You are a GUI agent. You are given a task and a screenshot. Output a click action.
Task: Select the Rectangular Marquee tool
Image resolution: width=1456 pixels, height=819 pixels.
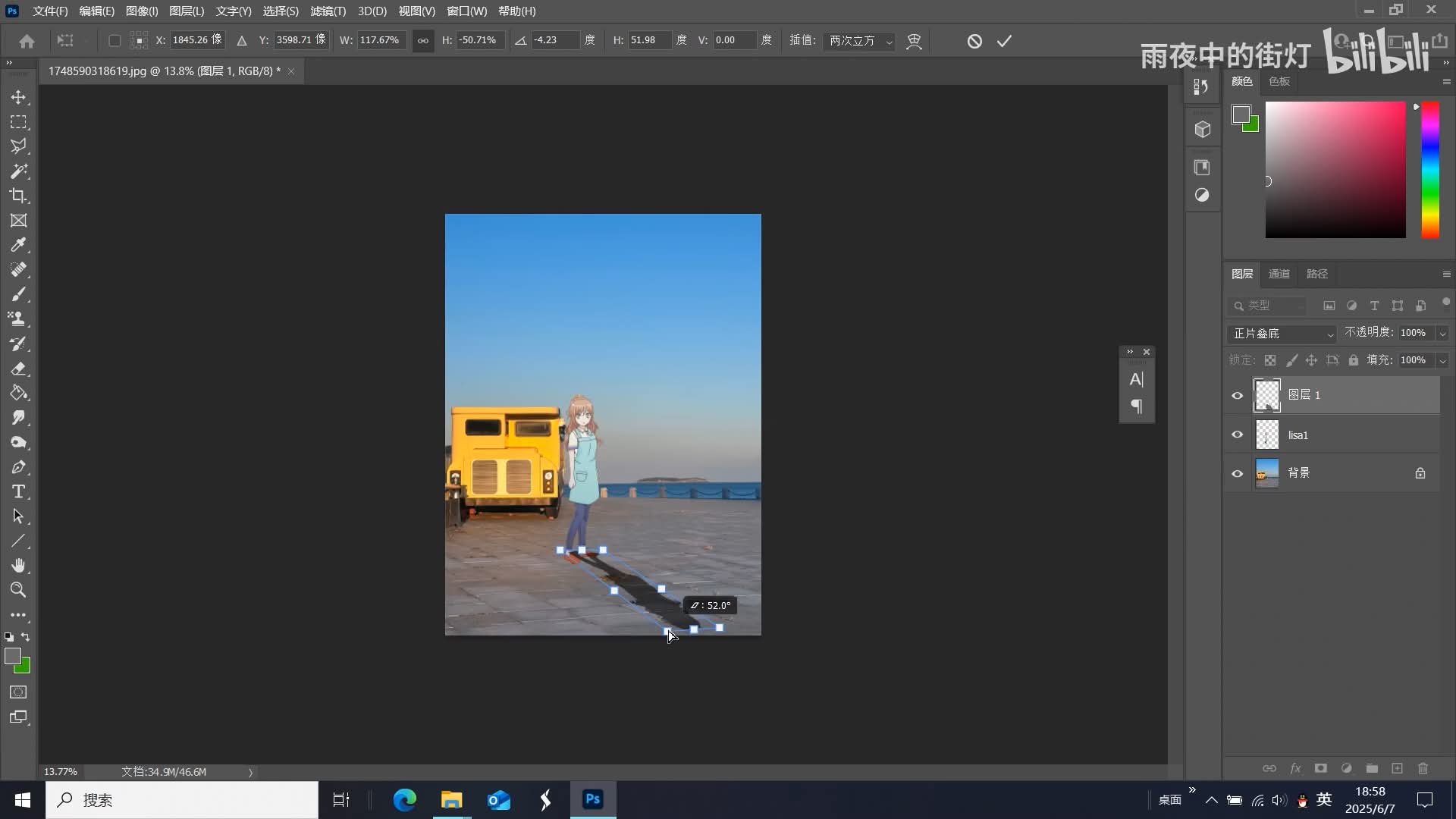tap(18, 122)
